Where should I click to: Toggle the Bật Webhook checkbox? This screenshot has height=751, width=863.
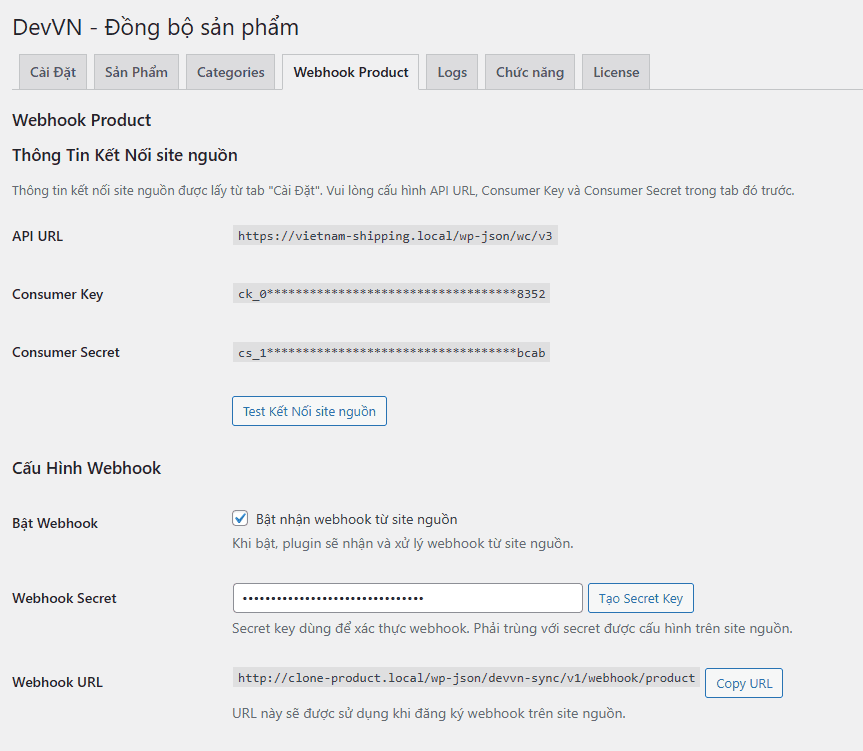pyautogui.click(x=240, y=519)
